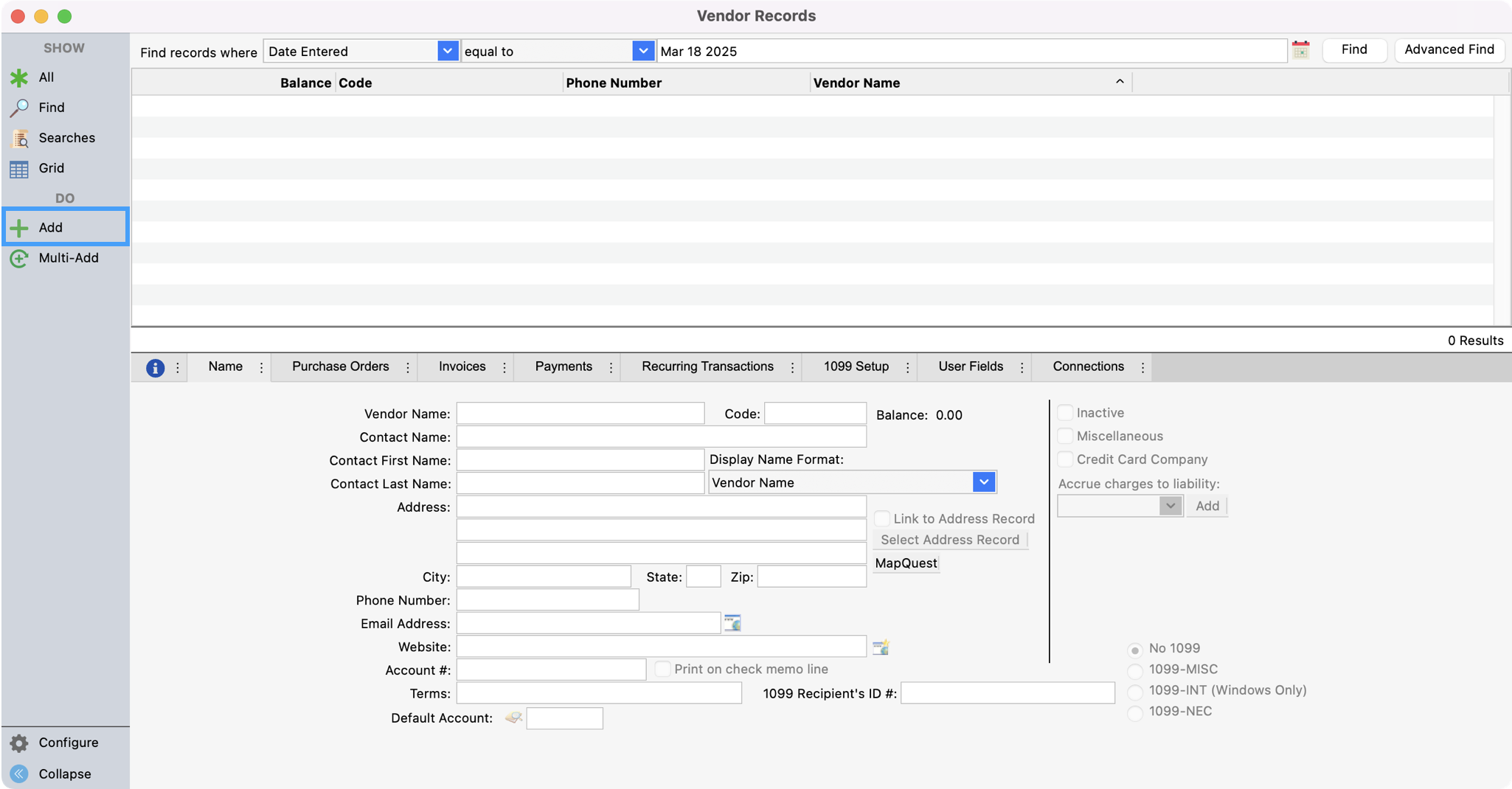Click the blue info icon tab

pos(155,368)
